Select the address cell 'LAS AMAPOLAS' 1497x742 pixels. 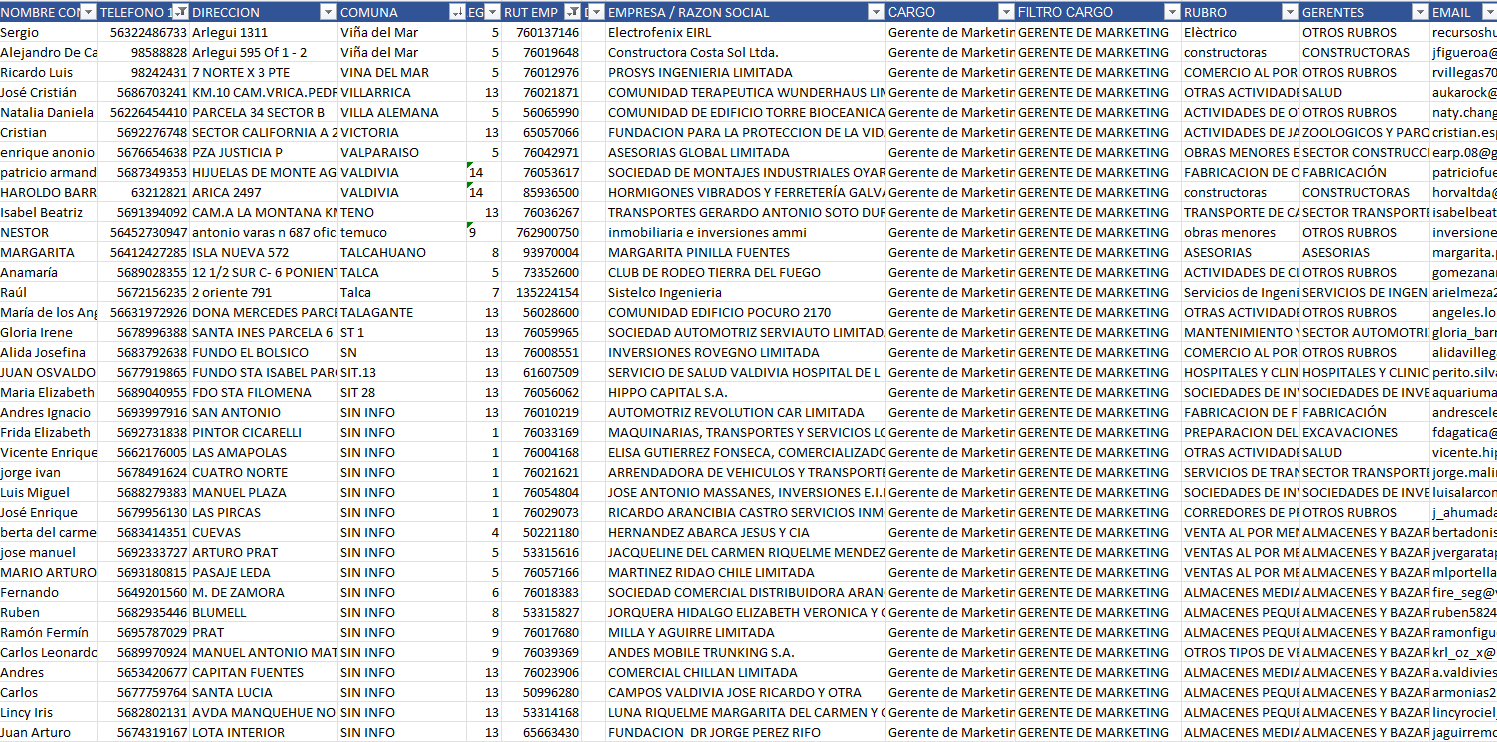[264, 452]
